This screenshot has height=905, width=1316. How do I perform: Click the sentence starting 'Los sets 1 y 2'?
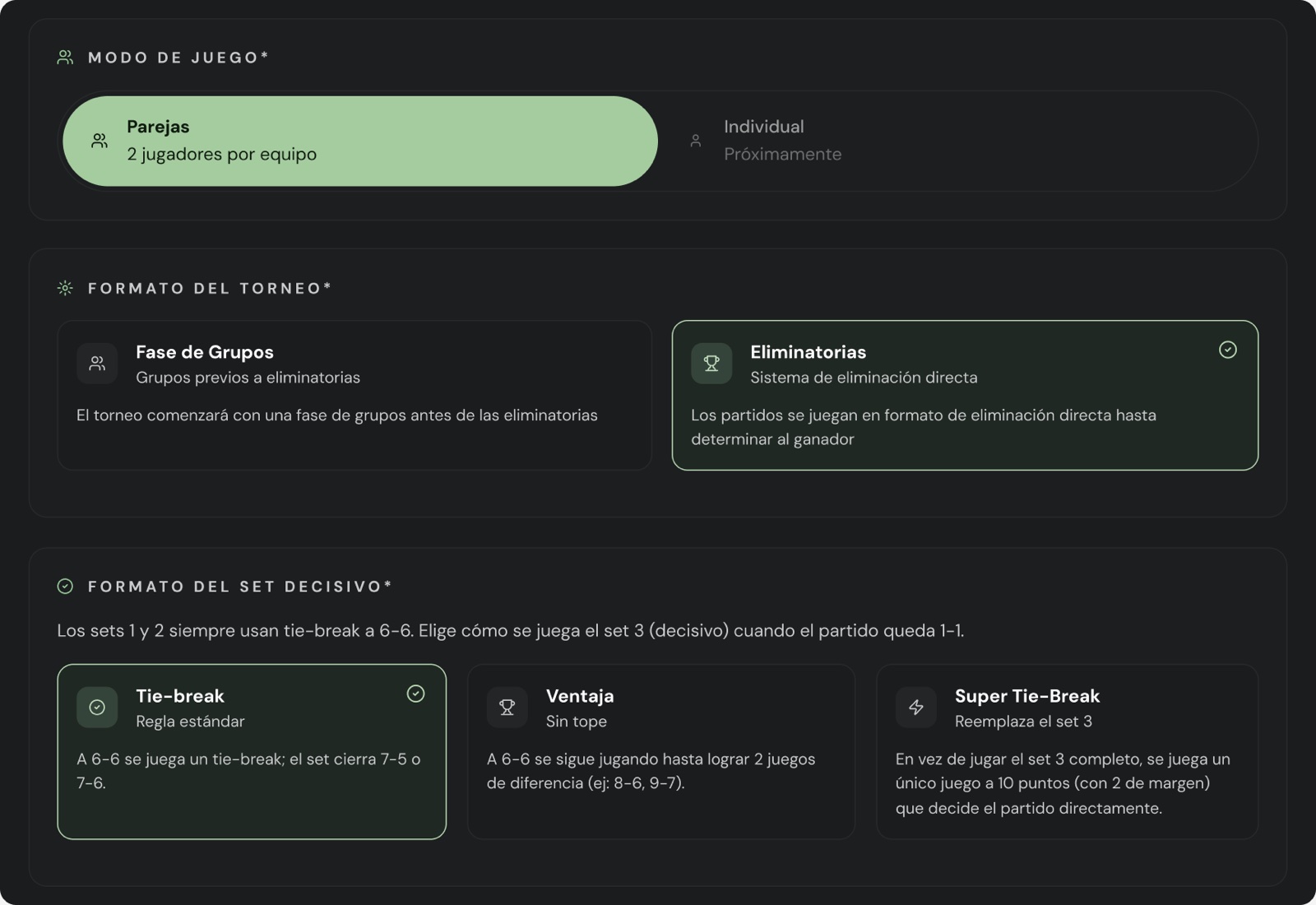pyautogui.click(x=510, y=631)
